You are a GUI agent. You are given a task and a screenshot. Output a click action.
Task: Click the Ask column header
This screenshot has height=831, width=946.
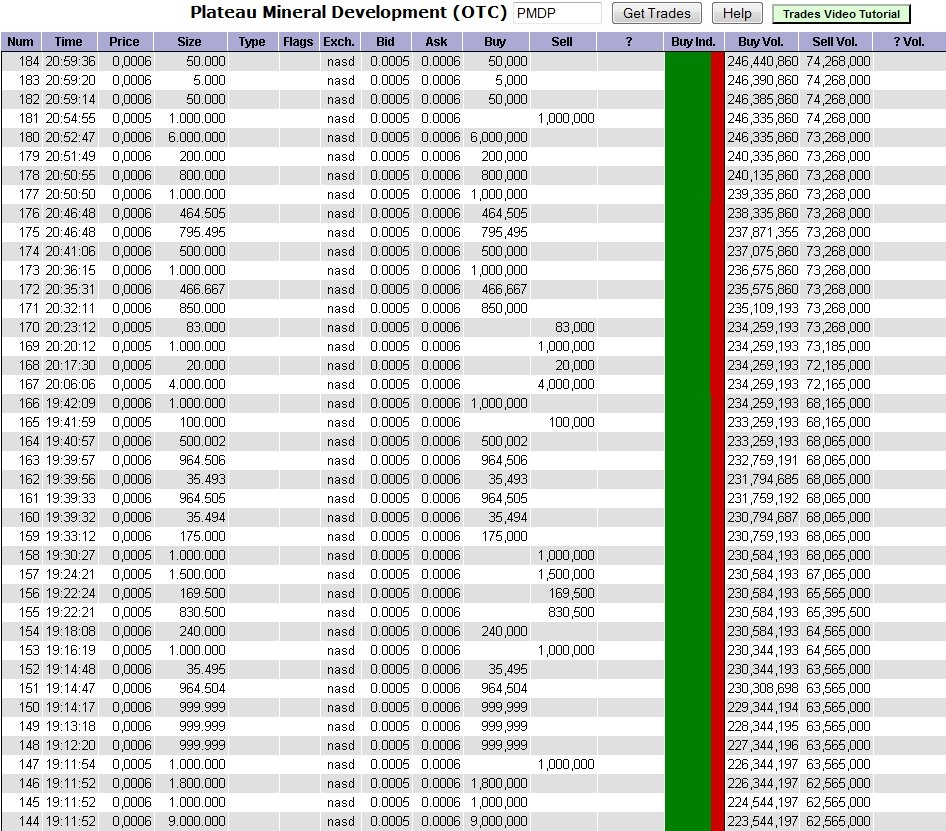click(436, 42)
